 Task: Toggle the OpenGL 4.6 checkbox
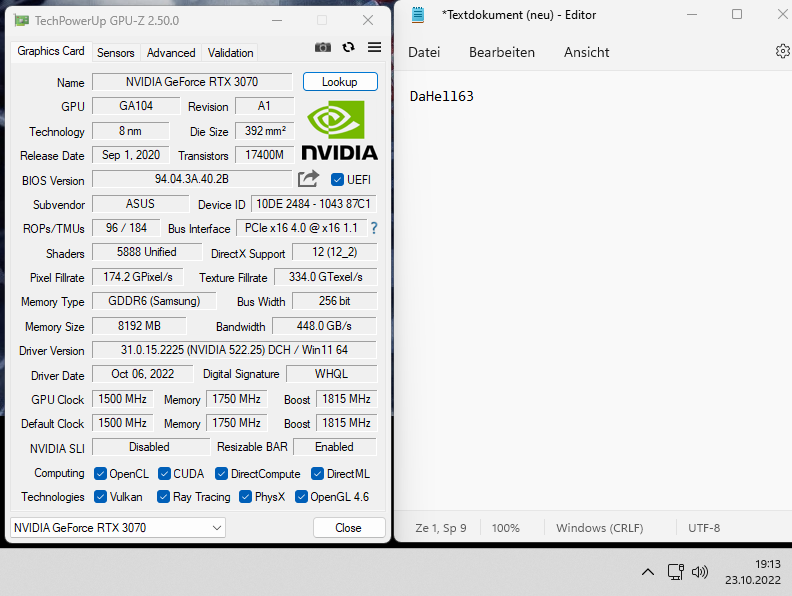pos(301,497)
